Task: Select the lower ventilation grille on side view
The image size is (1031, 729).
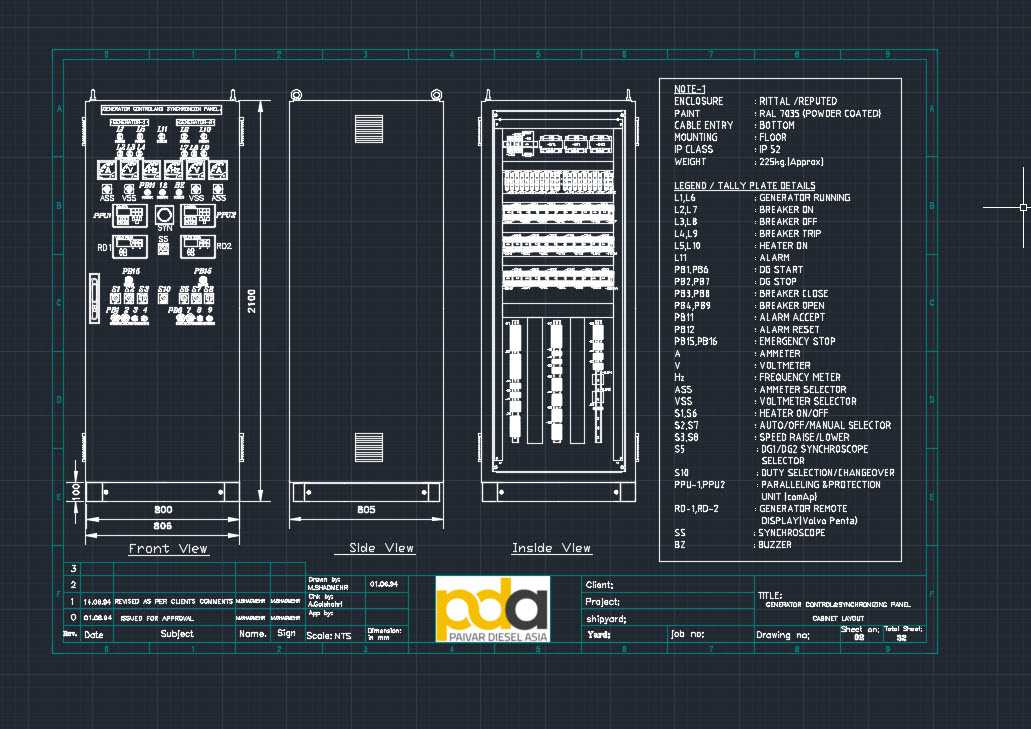Action: [369, 447]
